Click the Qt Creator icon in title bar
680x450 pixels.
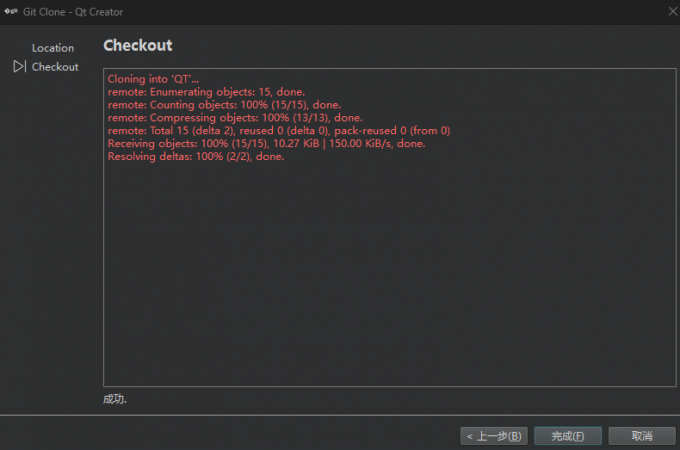click(x=11, y=11)
